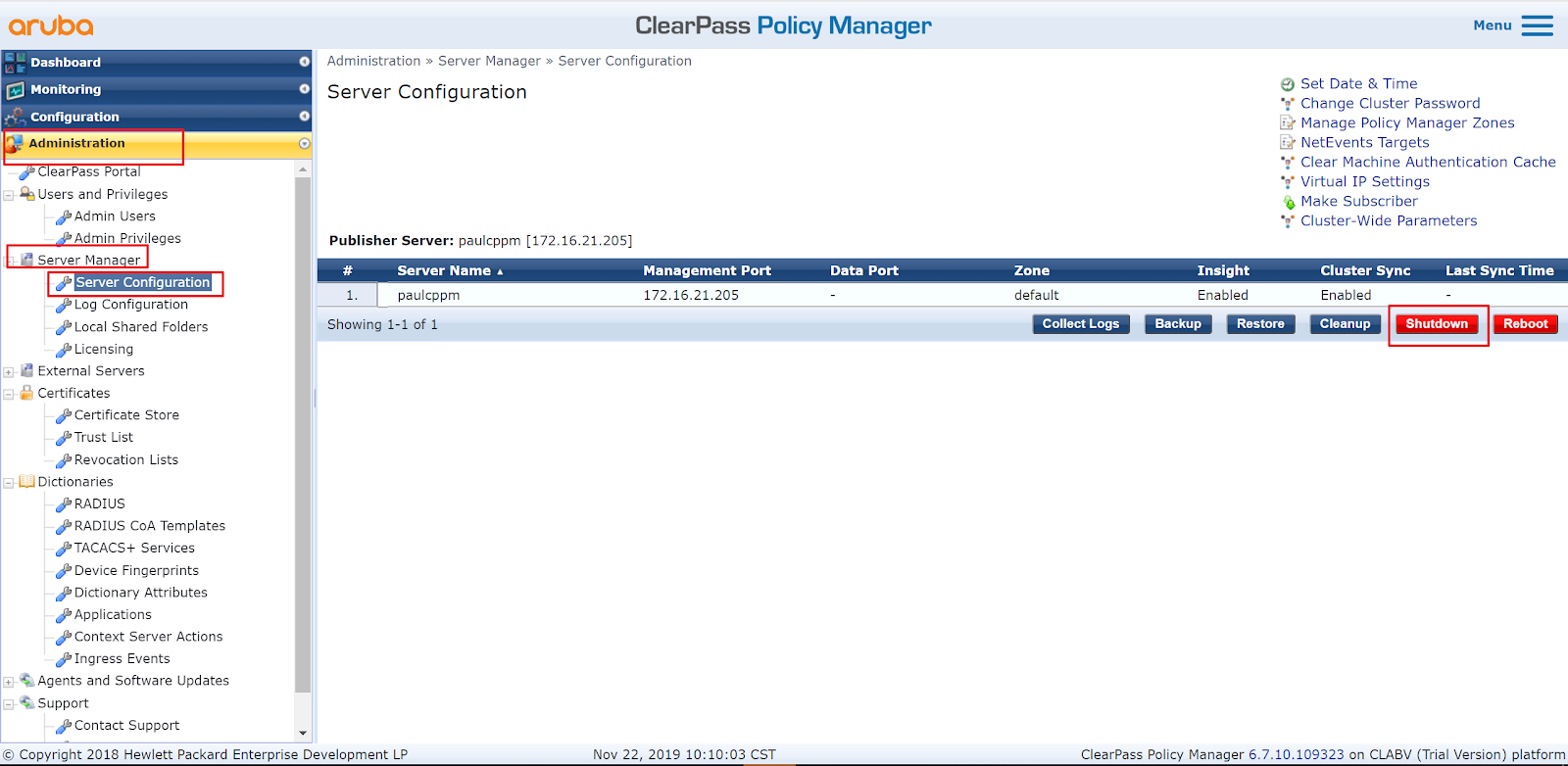The image size is (1568, 766).
Task: Click the Server Manager breadcrumb
Action: (489, 61)
